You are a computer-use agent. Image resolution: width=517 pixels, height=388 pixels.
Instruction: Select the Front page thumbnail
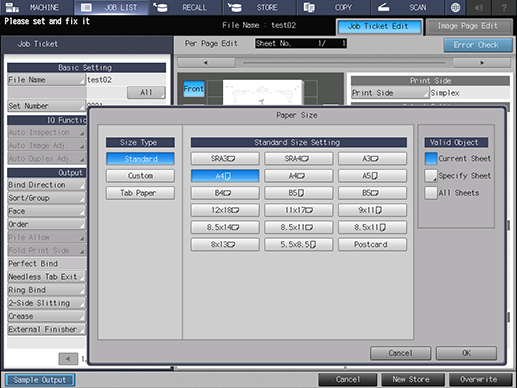(x=194, y=89)
